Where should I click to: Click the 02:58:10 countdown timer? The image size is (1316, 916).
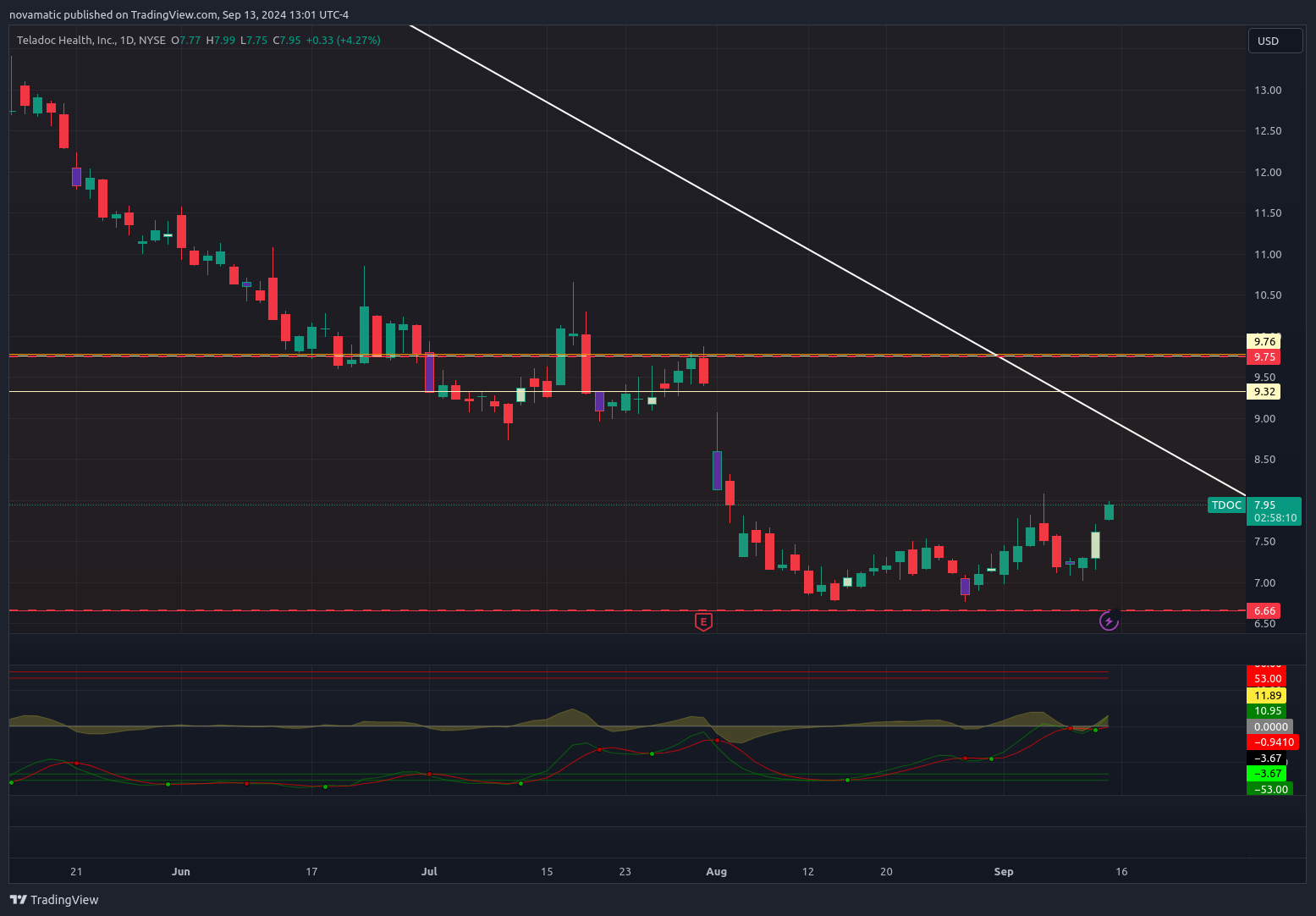click(1275, 518)
